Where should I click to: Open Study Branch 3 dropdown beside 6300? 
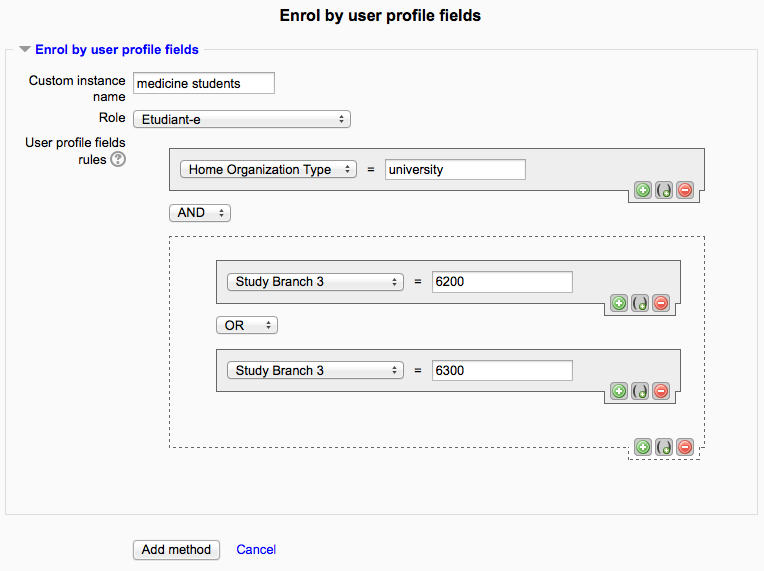point(315,371)
